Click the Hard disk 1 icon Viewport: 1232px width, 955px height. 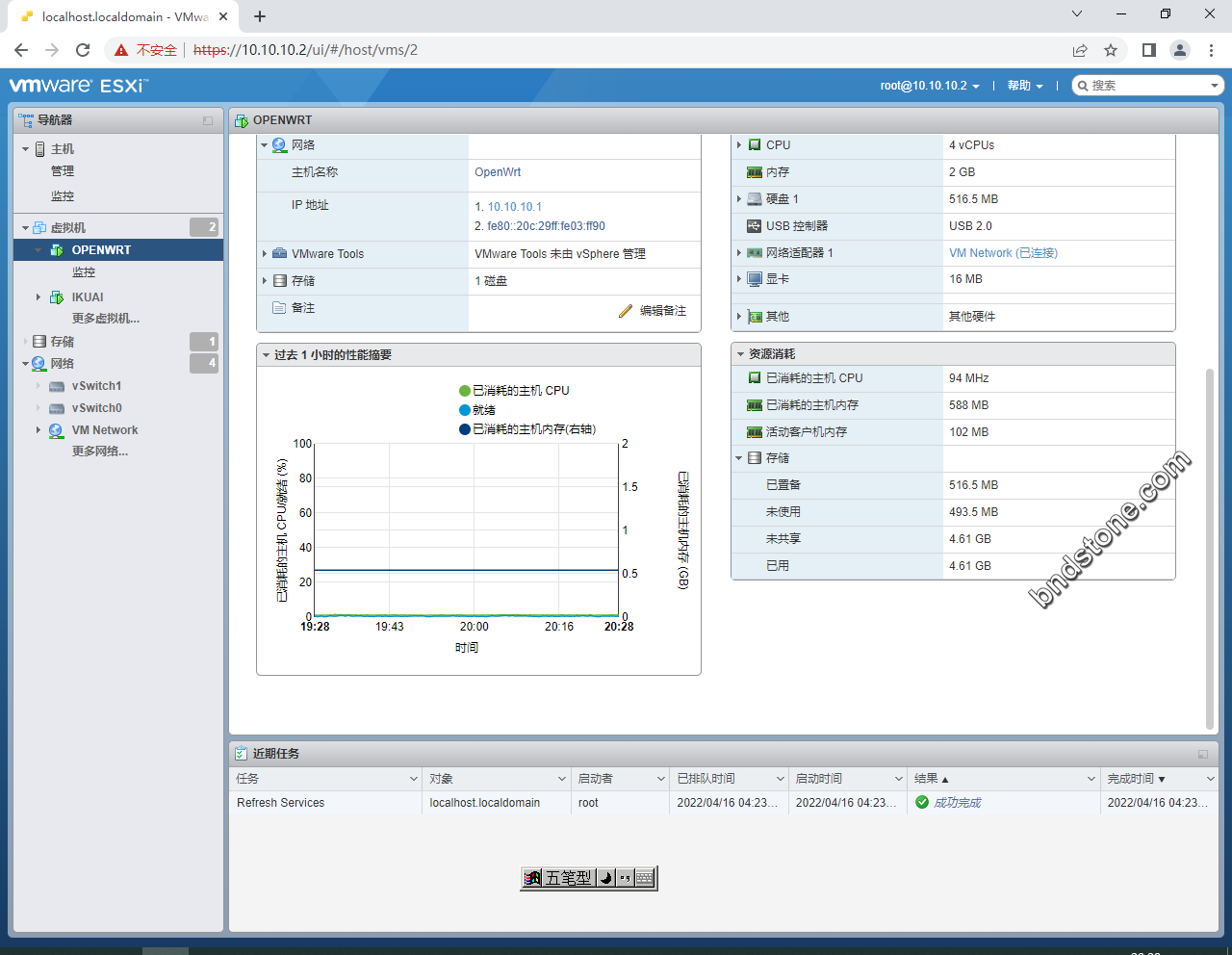(x=755, y=199)
